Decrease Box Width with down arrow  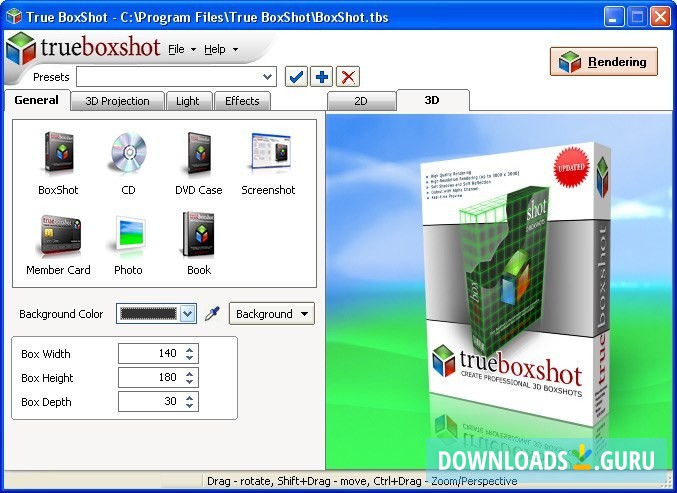(x=190, y=358)
